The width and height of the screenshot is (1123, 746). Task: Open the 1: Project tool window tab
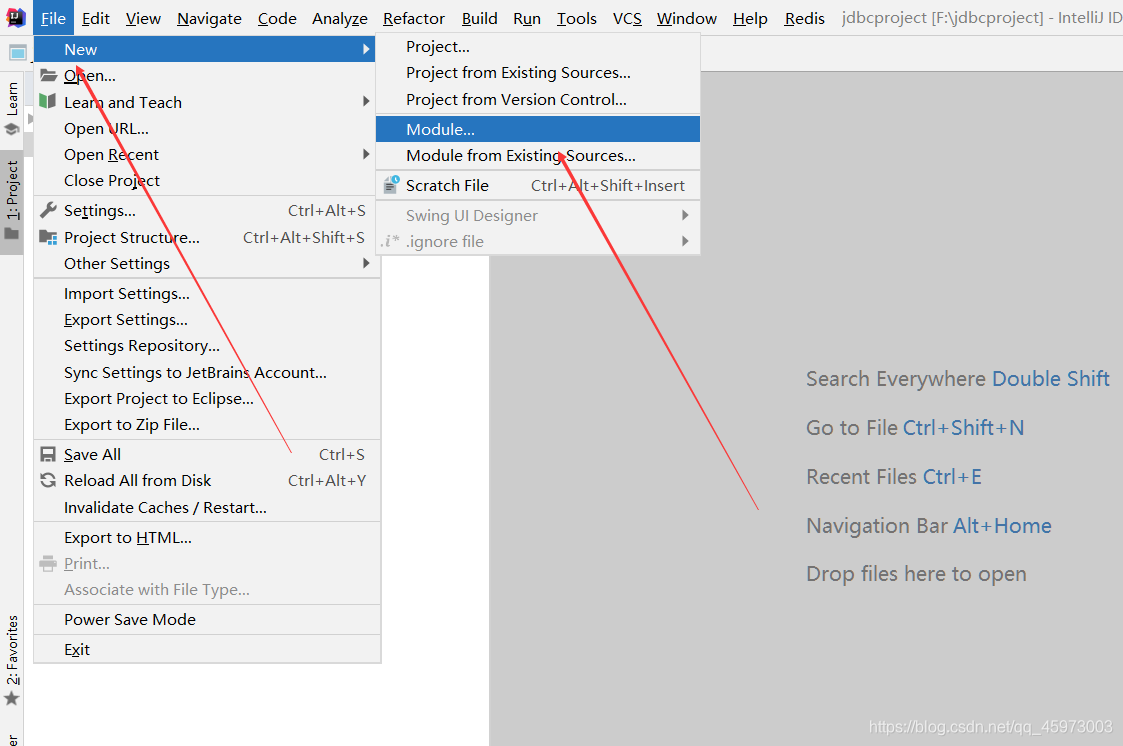[12, 202]
